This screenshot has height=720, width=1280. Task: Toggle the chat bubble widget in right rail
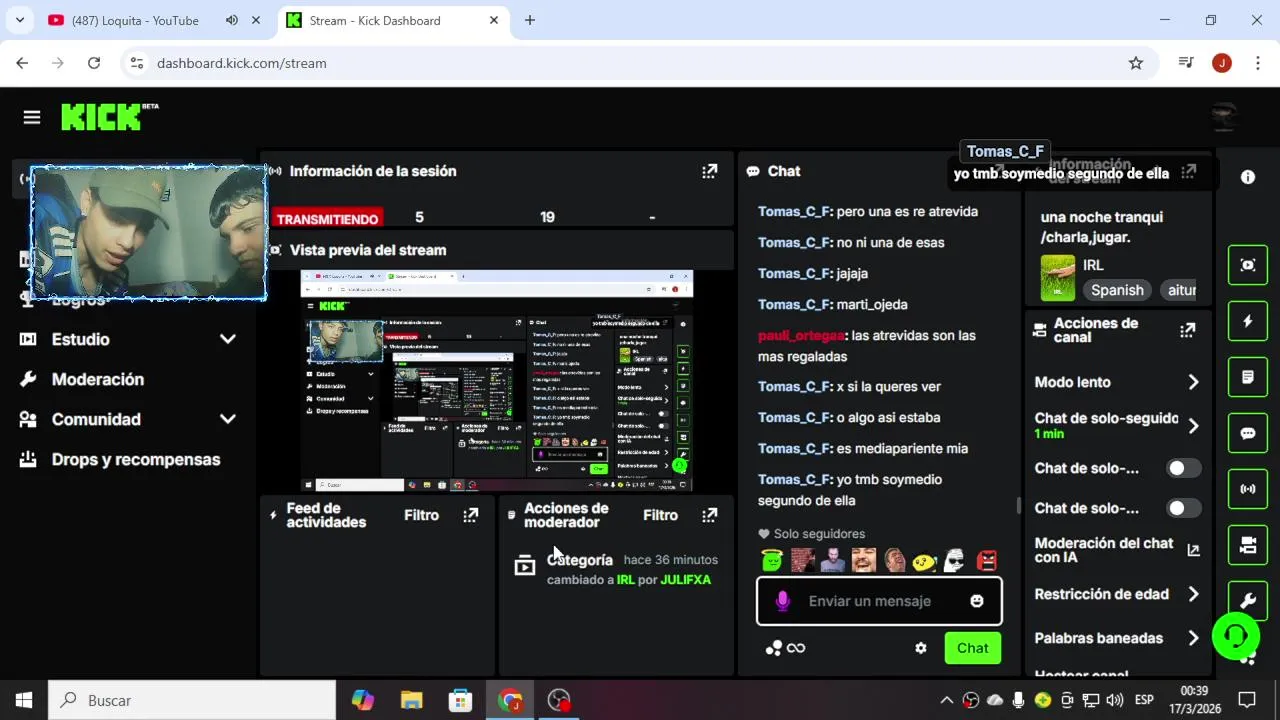[x=1248, y=433]
